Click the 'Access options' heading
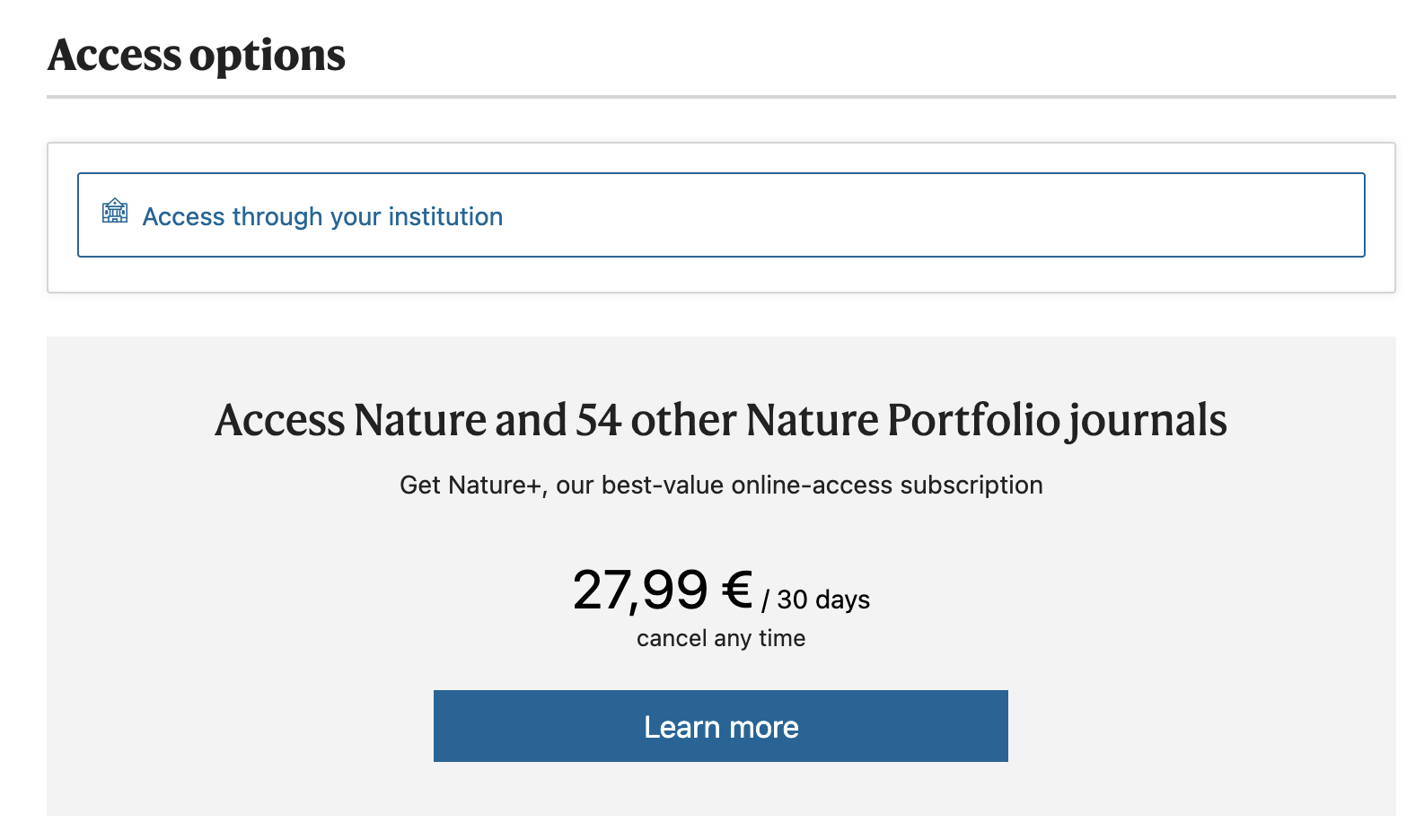The image size is (1424, 840). (196, 56)
